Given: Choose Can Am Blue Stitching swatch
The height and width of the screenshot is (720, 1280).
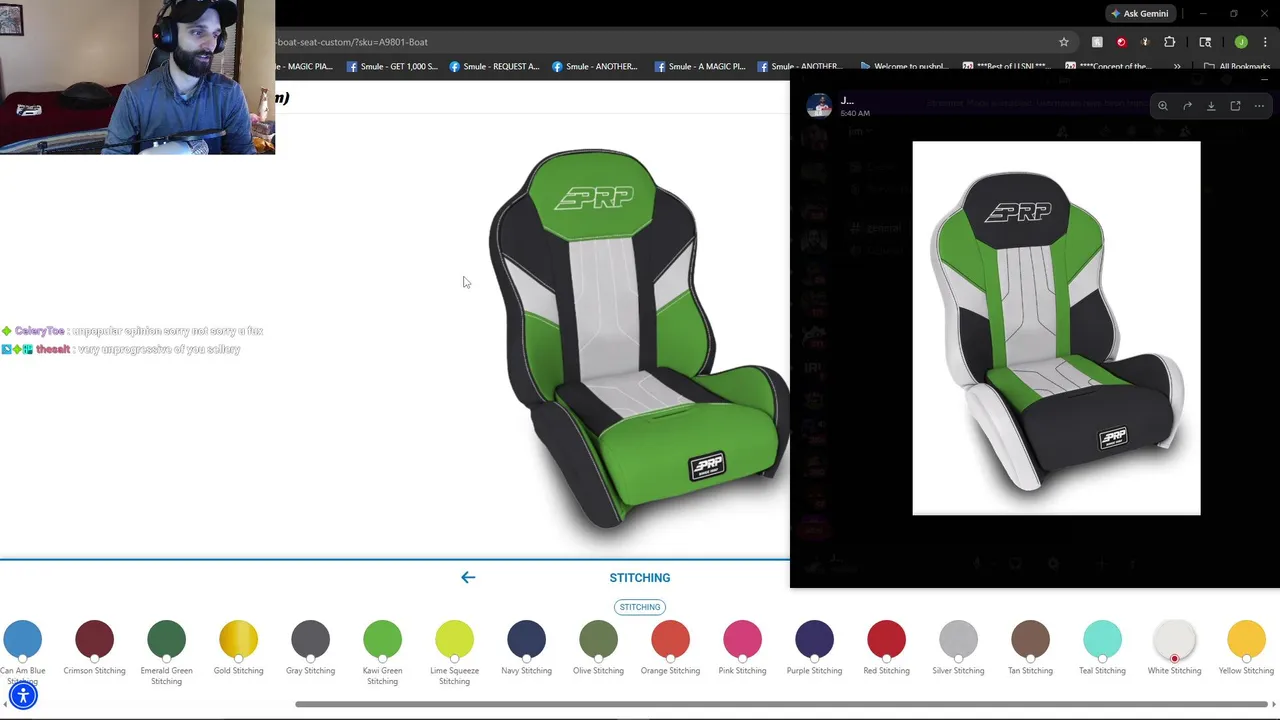Looking at the screenshot, I should [23, 640].
